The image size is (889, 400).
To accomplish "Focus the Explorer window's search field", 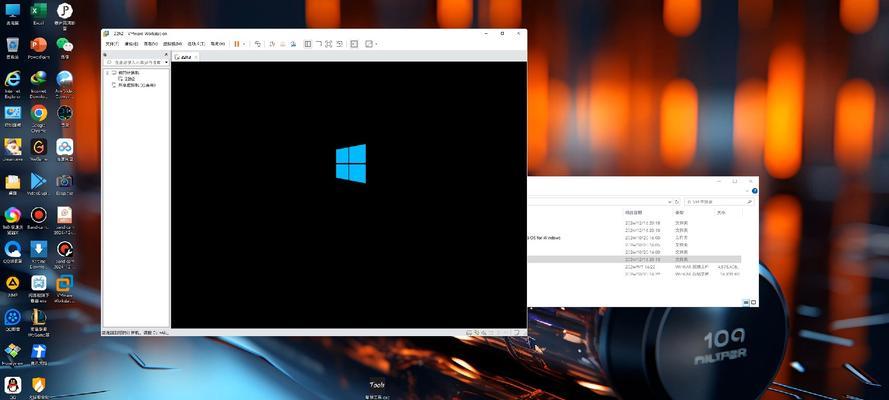I will (720, 202).
